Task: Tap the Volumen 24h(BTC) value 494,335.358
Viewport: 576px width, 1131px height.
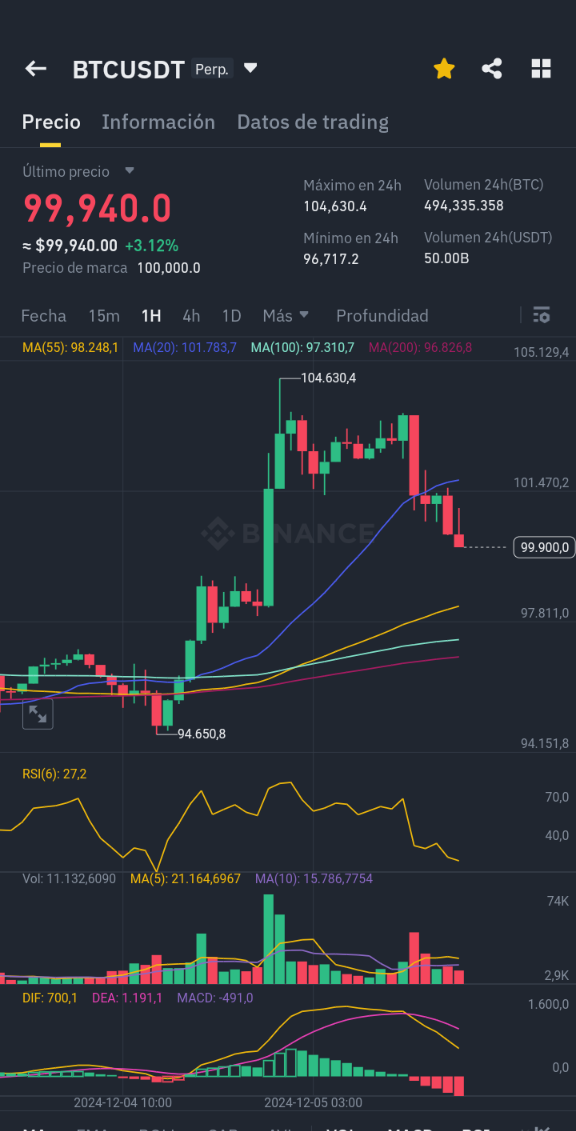Action: 464,206
